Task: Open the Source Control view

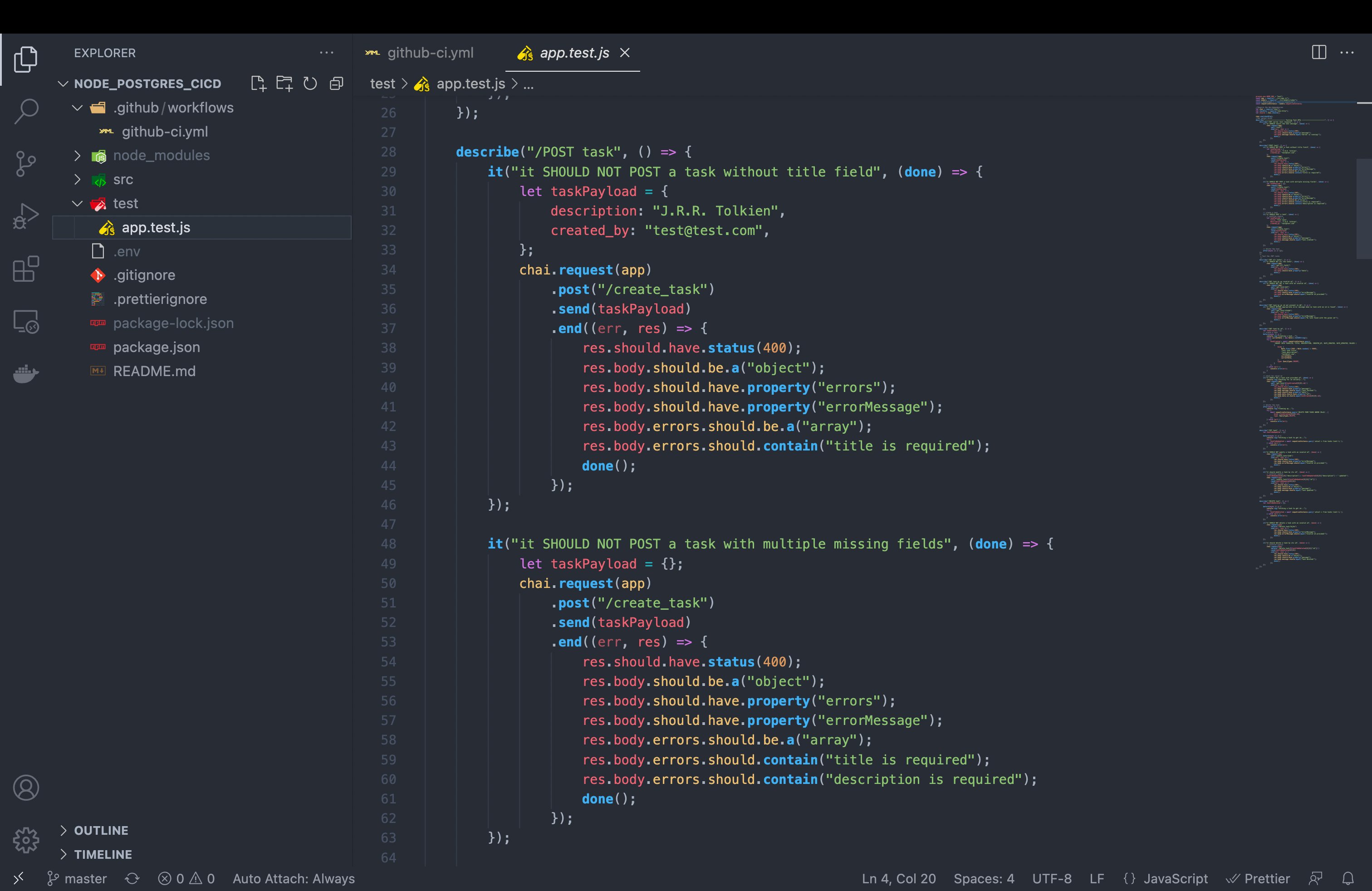Action: coord(26,164)
